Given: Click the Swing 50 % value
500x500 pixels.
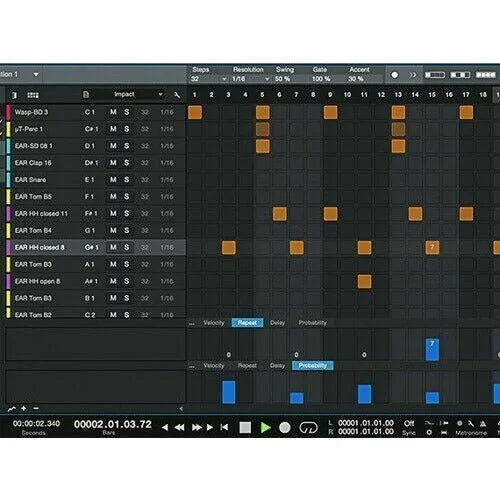Looking at the screenshot, I should click(x=282, y=79).
